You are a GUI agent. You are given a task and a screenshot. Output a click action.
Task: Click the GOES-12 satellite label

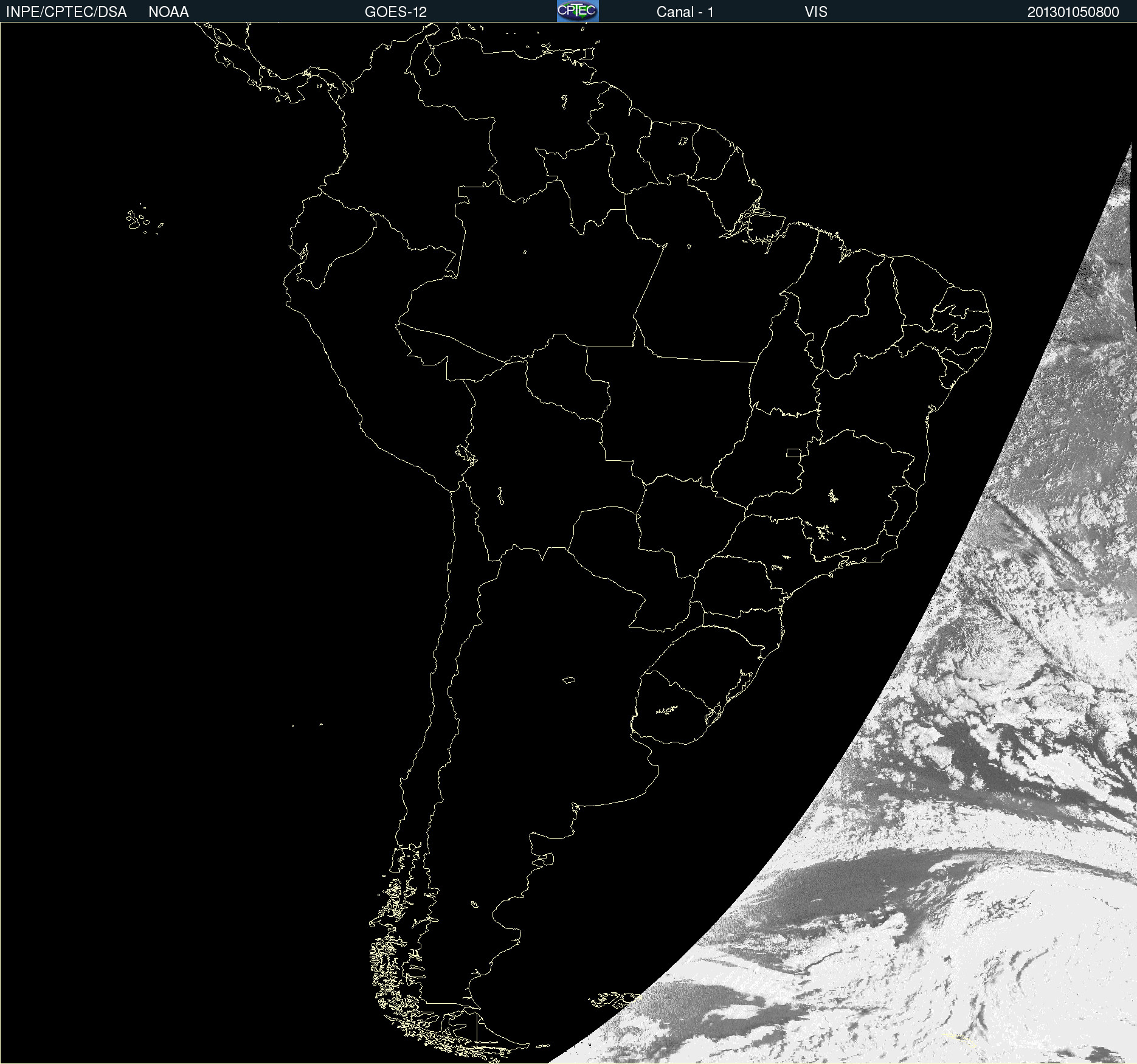point(396,12)
